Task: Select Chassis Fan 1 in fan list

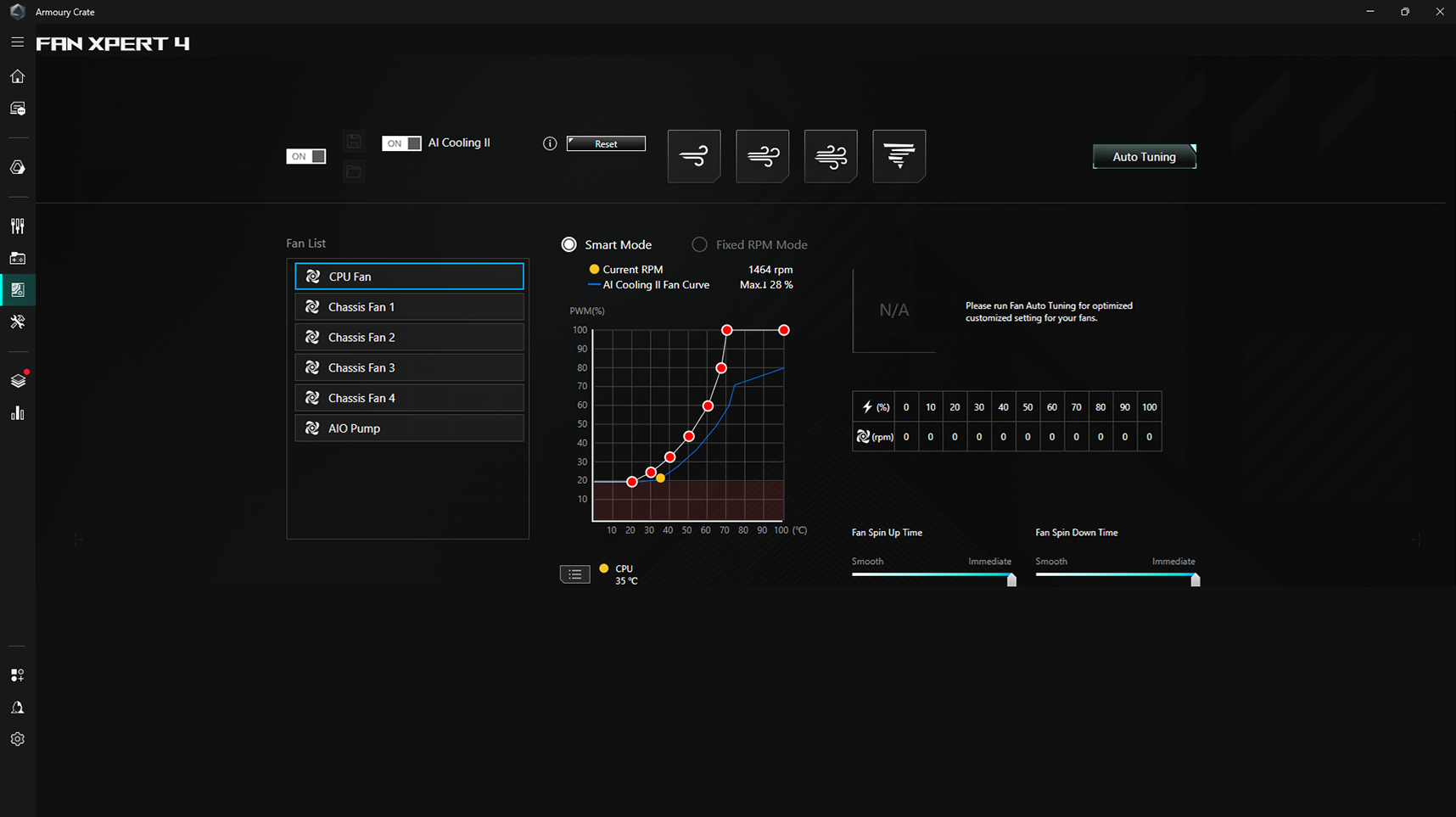Action: (409, 307)
